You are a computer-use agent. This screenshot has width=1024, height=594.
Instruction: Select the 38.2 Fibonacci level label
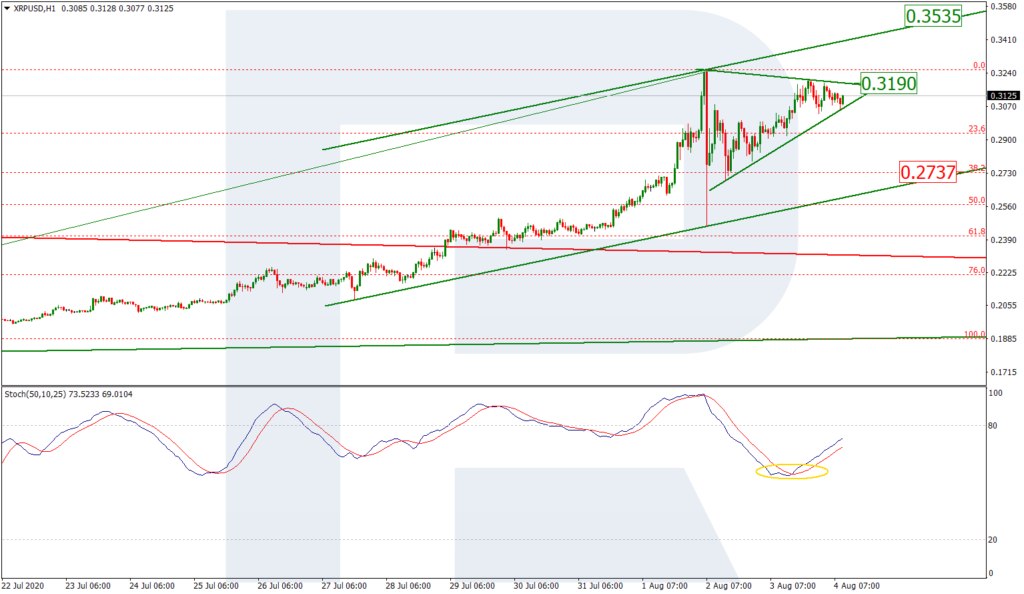click(x=977, y=168)
